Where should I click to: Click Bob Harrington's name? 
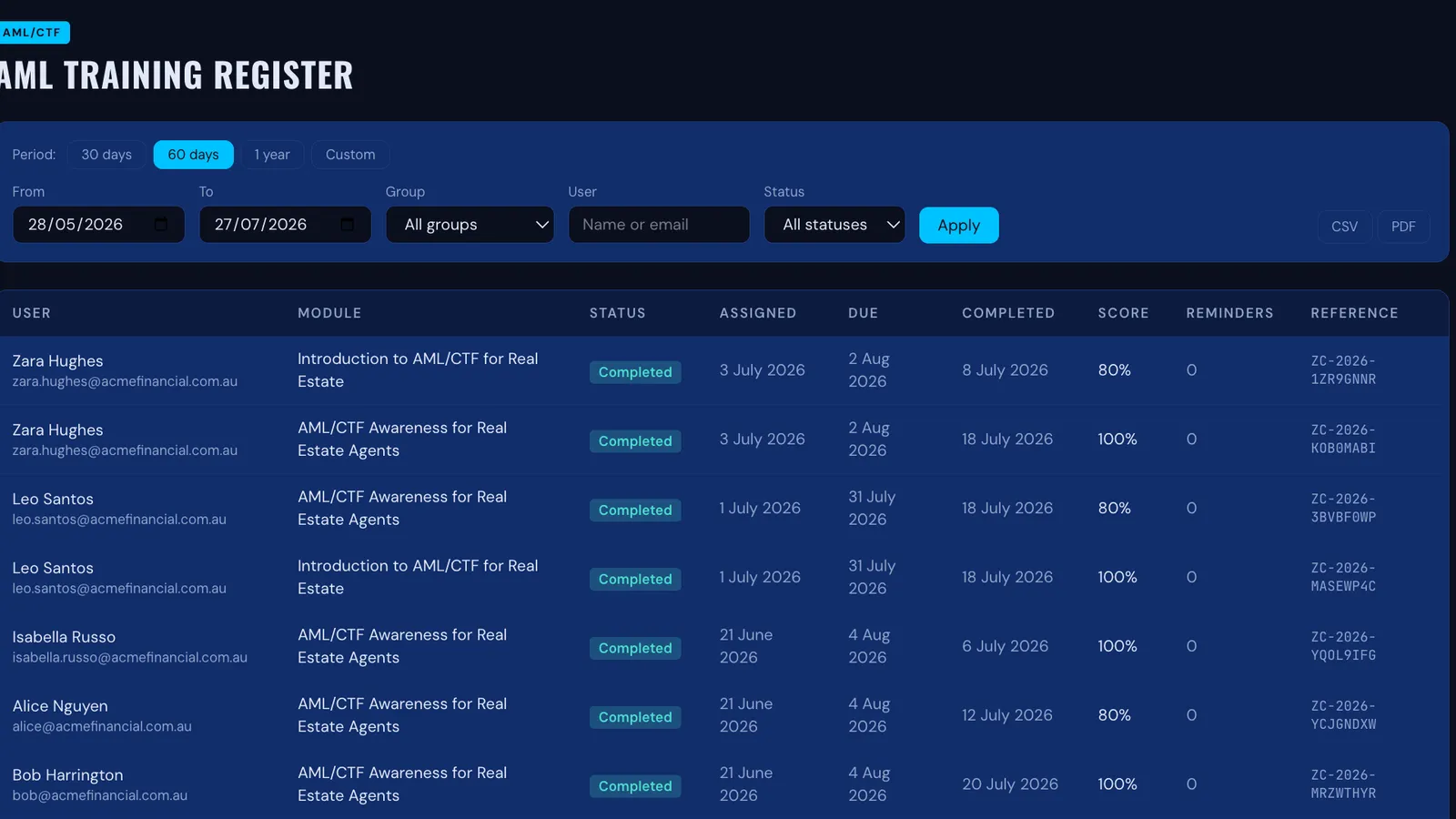pos(67,775)
